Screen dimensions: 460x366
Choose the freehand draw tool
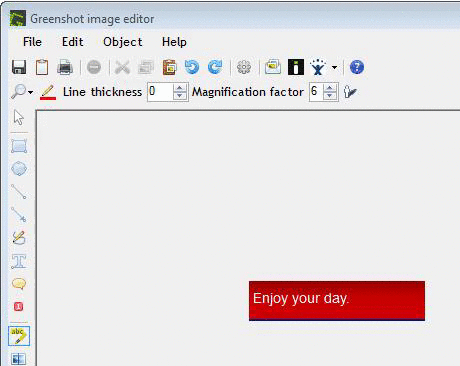coord(19,238)
